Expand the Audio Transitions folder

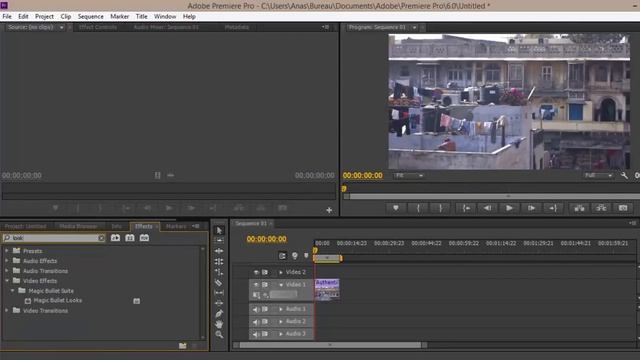(7, 271)
